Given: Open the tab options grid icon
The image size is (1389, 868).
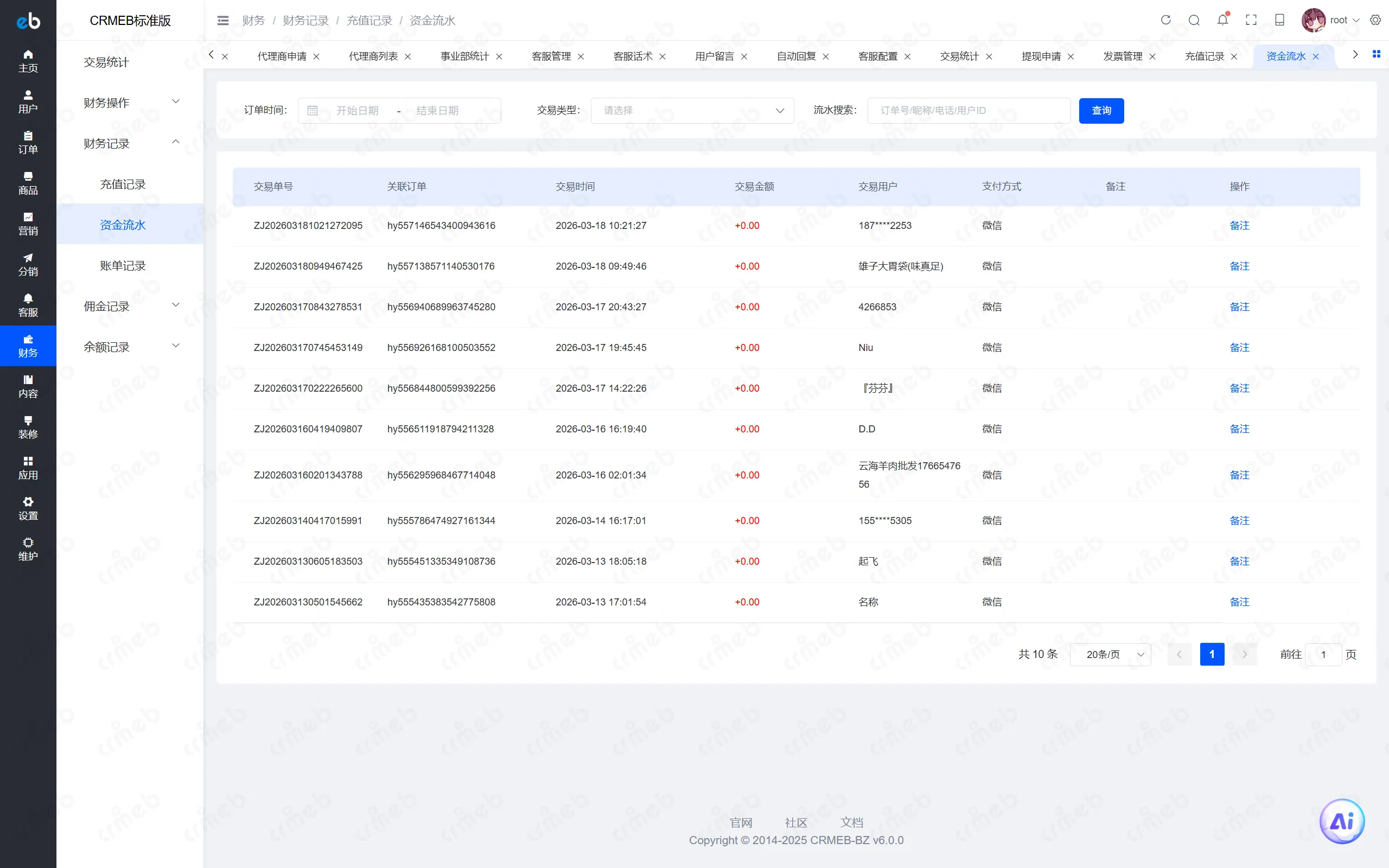Looking at the screenshot, I should [x=1376, y=54].
